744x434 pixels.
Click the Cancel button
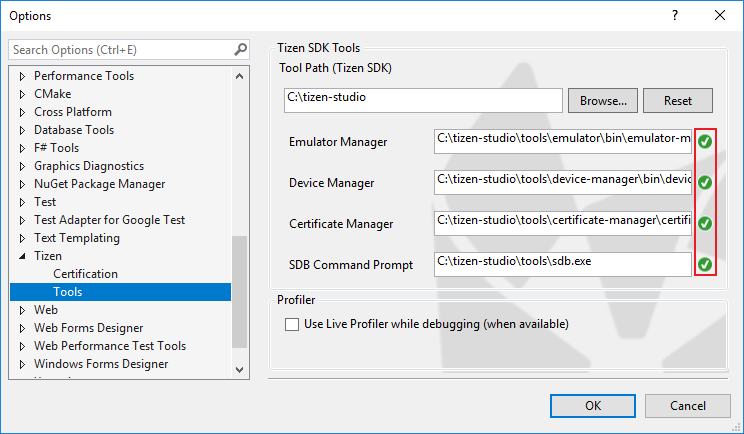click(688, 406)
